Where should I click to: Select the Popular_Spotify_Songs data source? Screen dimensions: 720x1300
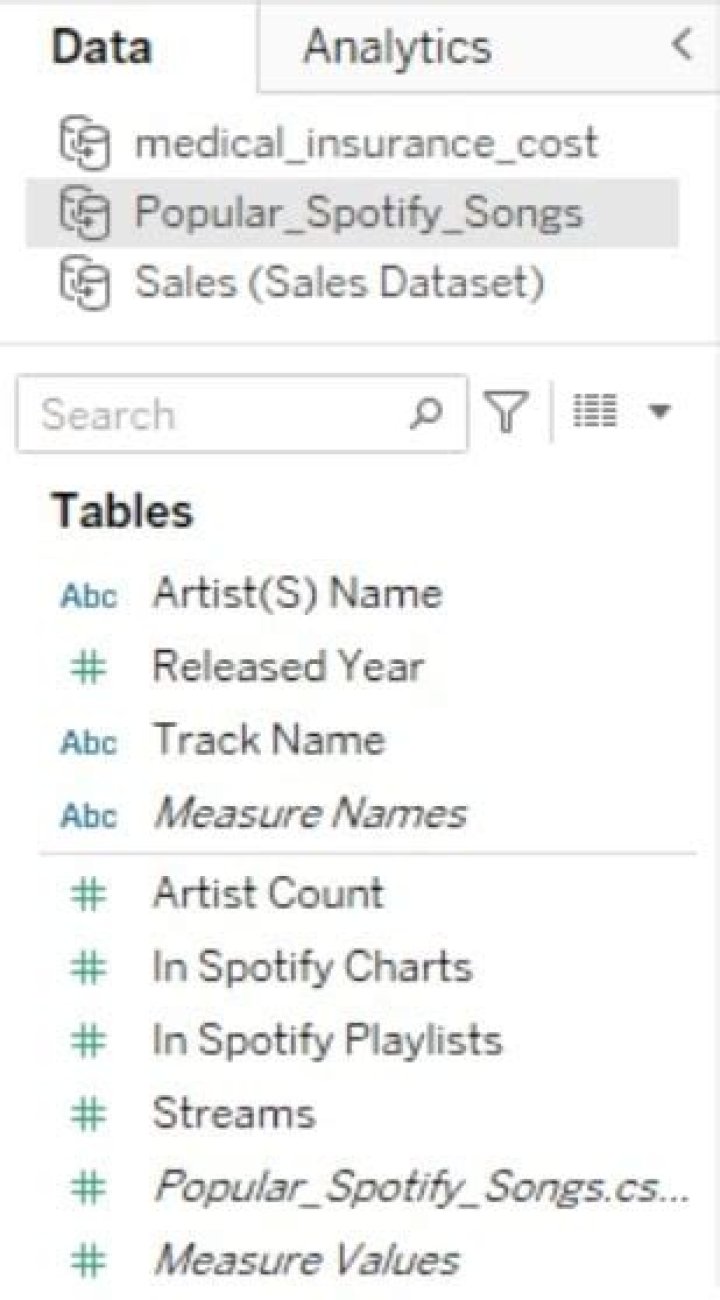(358, 213)
